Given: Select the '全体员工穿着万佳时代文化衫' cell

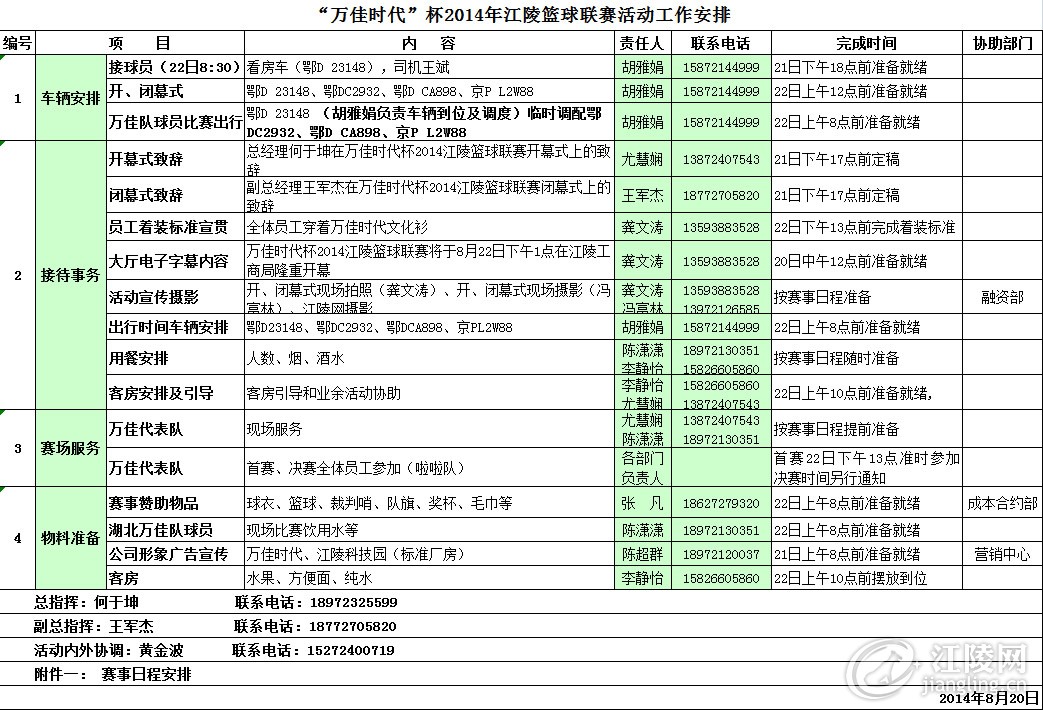Looking at the screenshot, I should [429, 227].
